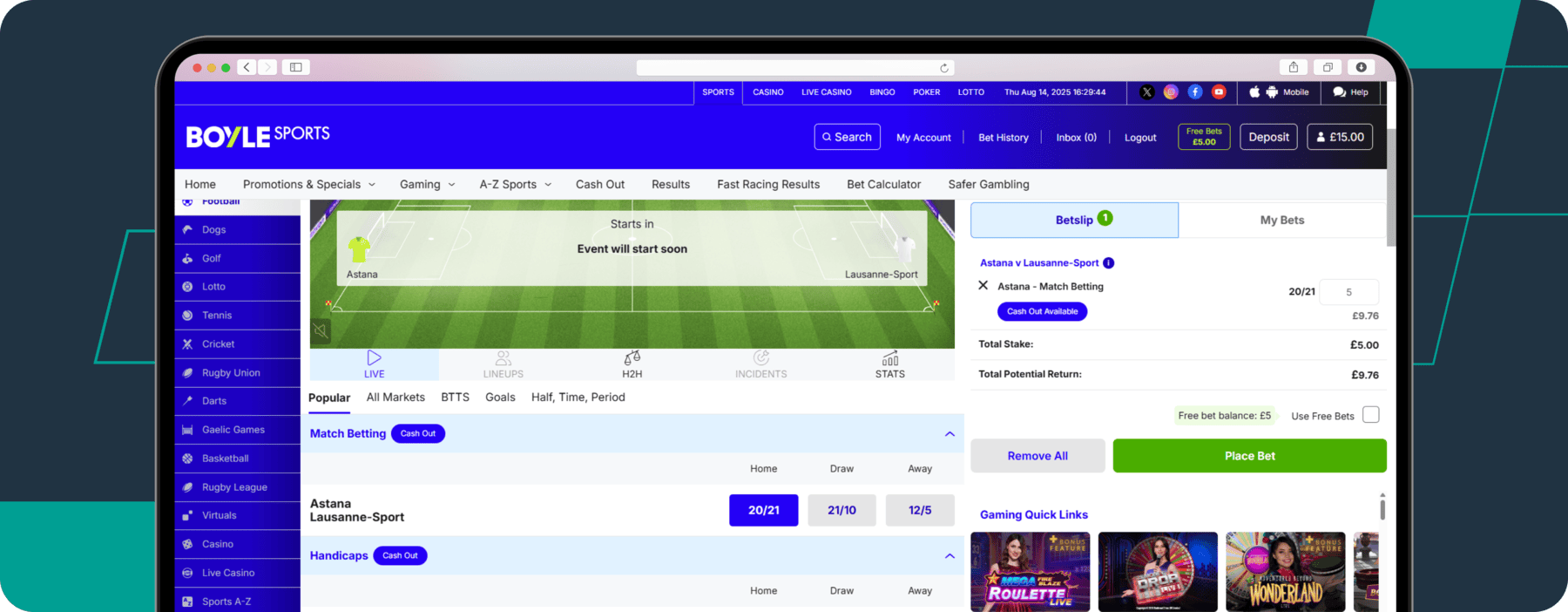The height and width of the screenshot is (612, 1568).
Task: Click the browser tabs overview icon
Action: pyautogui.click(x=1328, y=67)
